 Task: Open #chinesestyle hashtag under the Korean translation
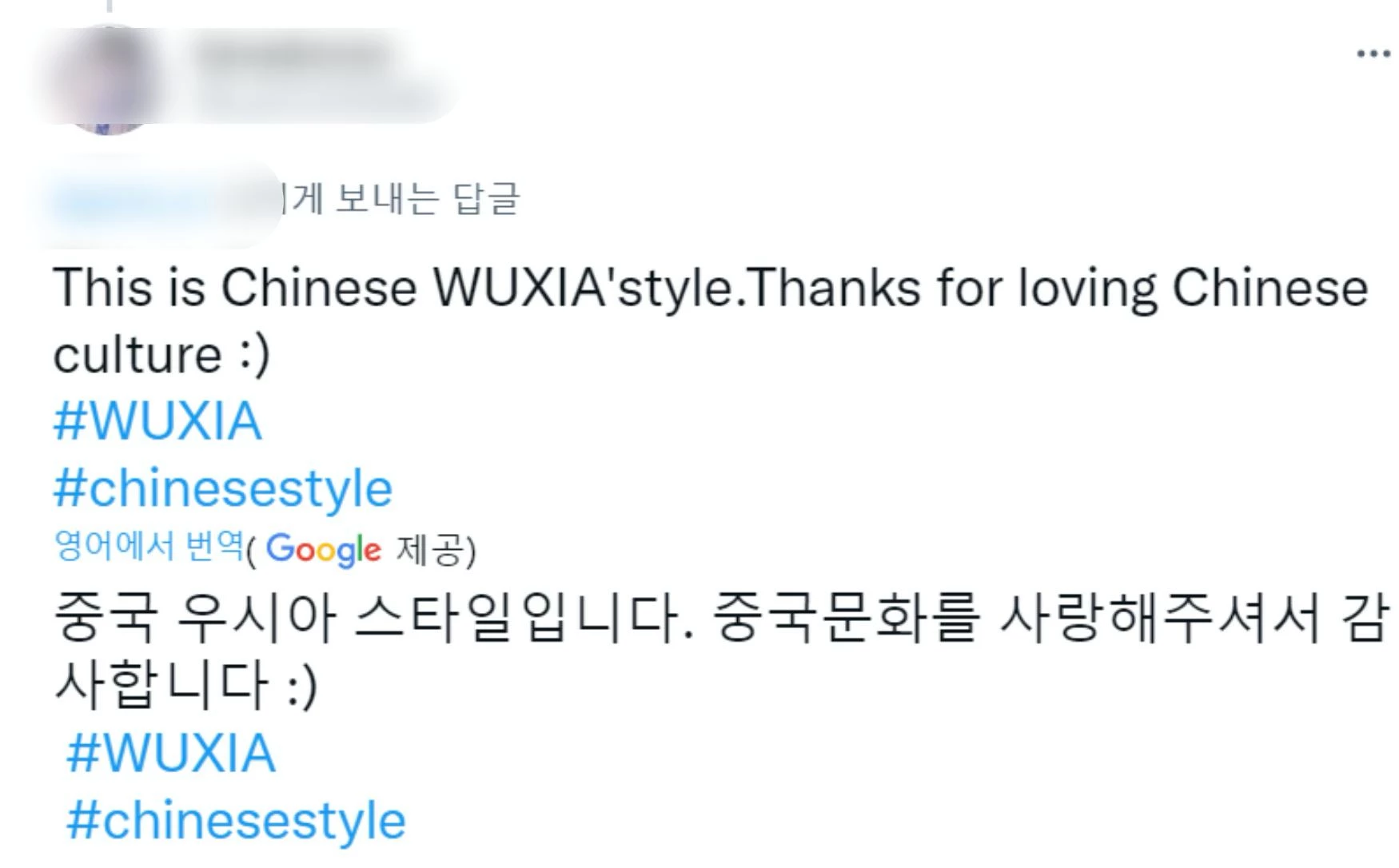click(237, 821)
